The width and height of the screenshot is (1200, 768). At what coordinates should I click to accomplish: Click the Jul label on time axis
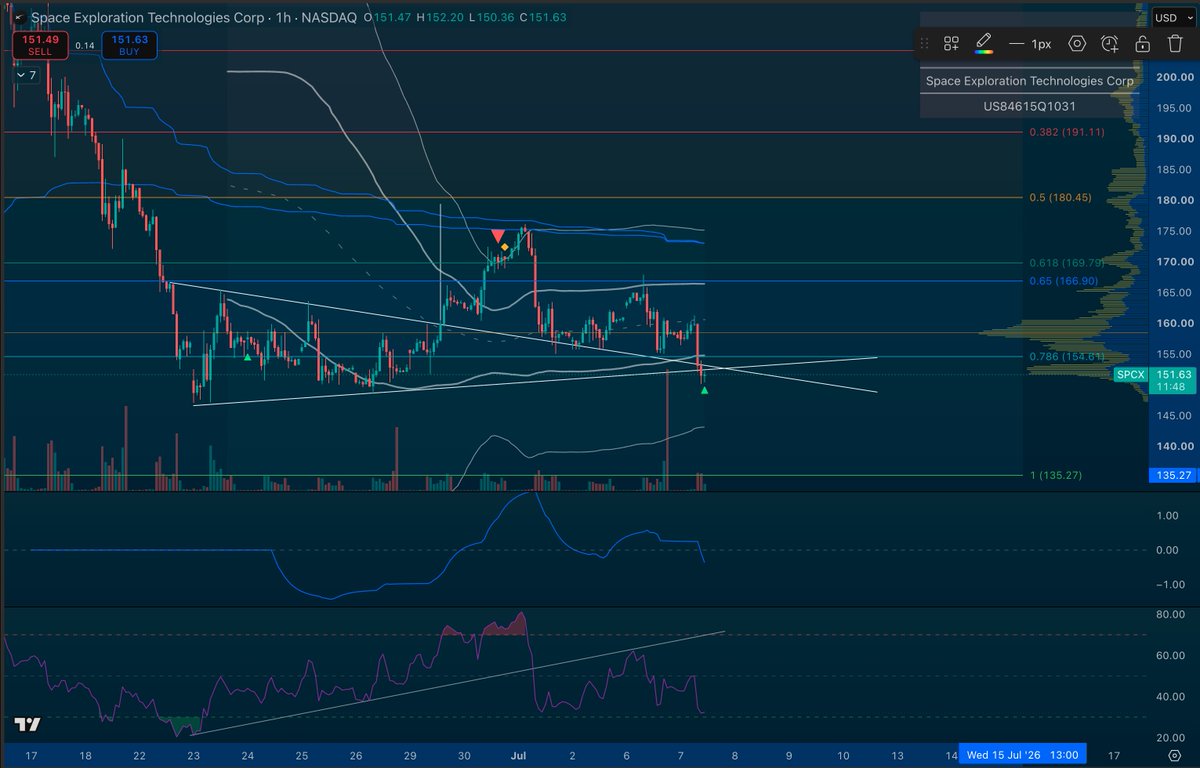coord(518,755)
